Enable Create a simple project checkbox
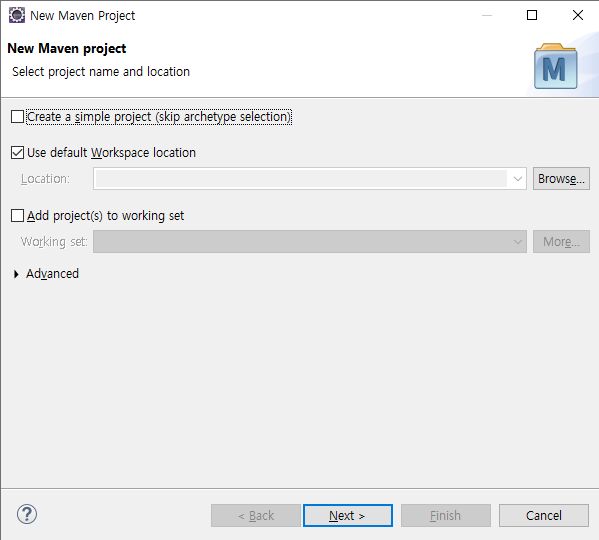The height and width of the screenshot is (540, 599). 17,116
